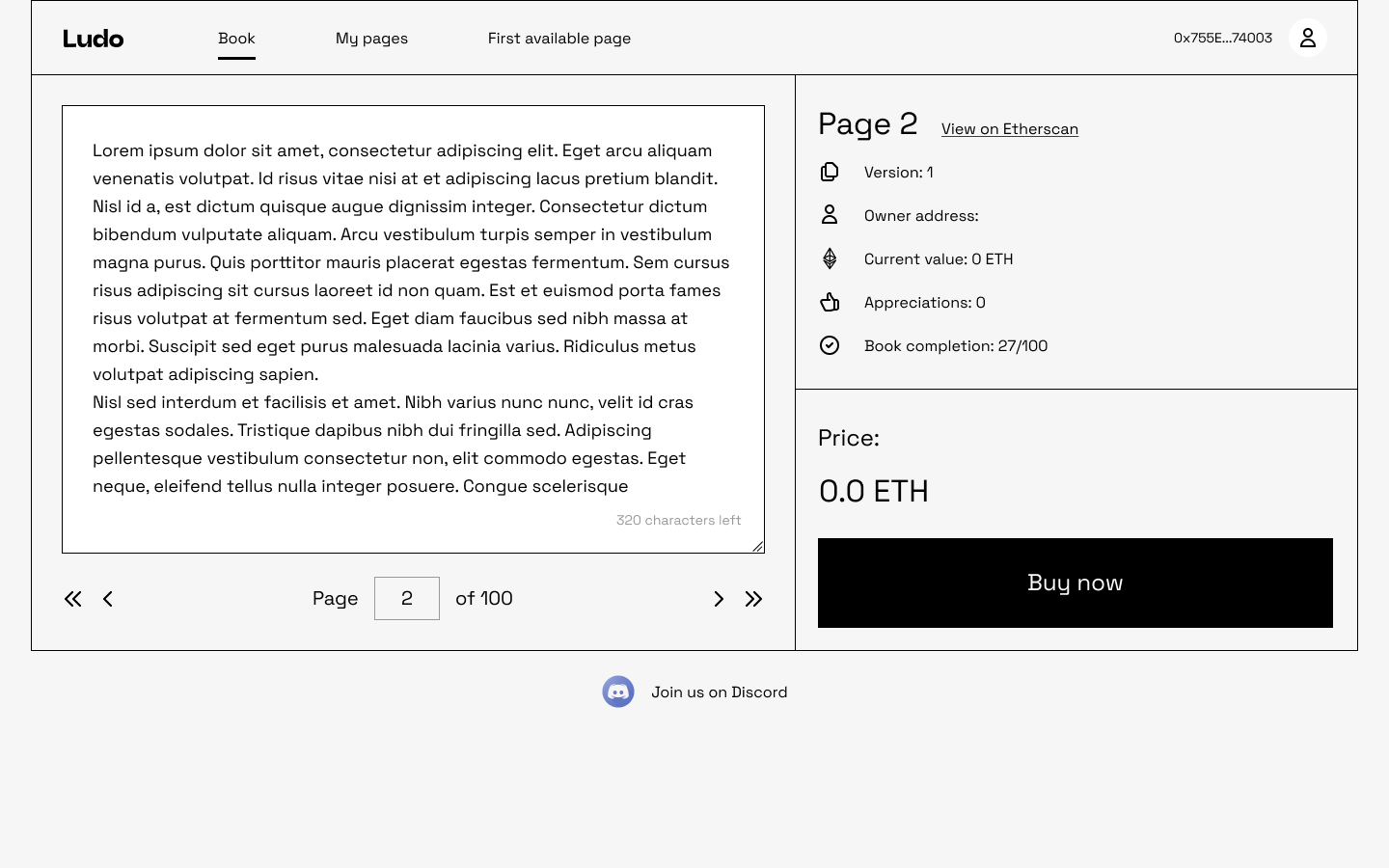Click the Owner address: label
Screen dimensions: 1389x868
pos(921,215)
